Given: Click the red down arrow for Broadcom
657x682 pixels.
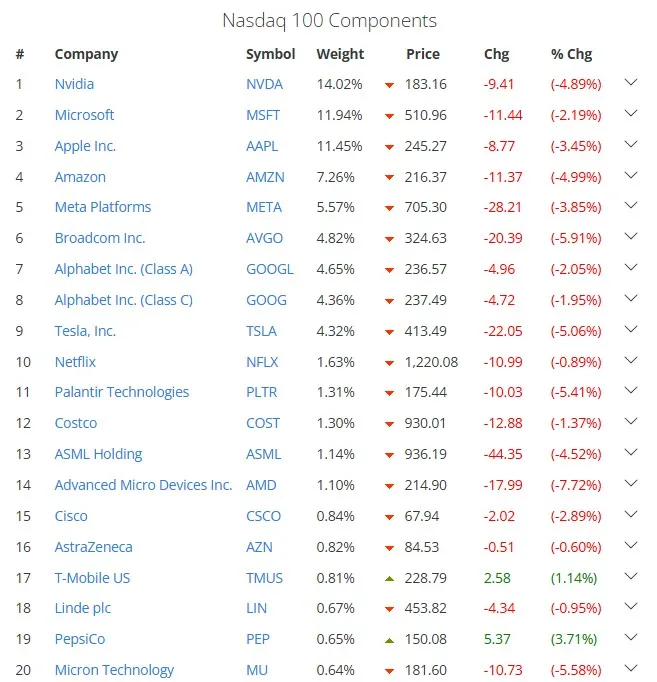Looking at the screenshot, I should coord(389,239).
